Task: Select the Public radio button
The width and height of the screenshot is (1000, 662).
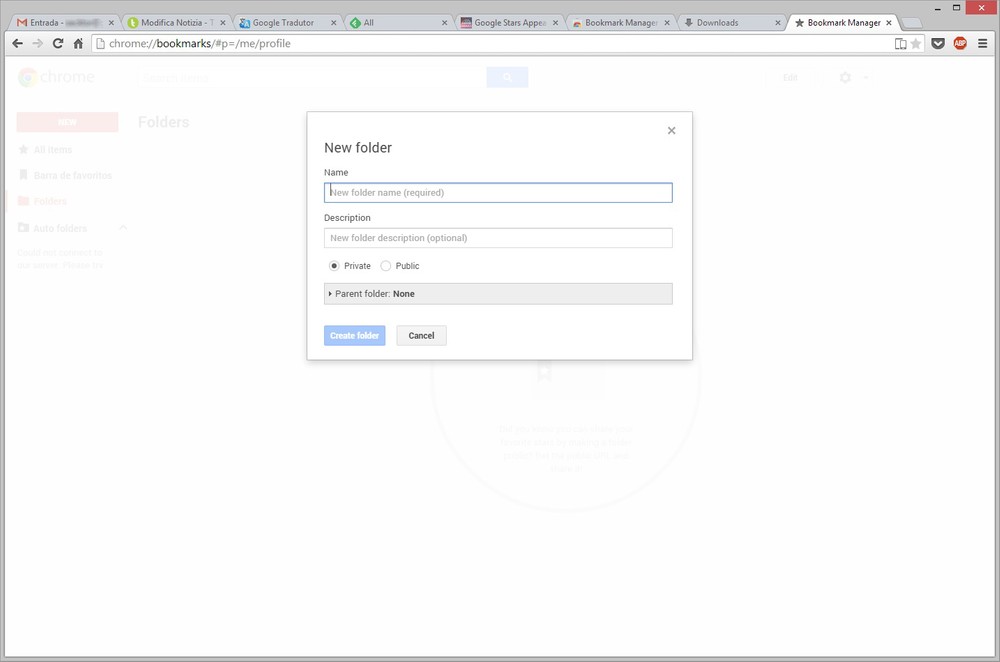Action: tap(386, 266)
